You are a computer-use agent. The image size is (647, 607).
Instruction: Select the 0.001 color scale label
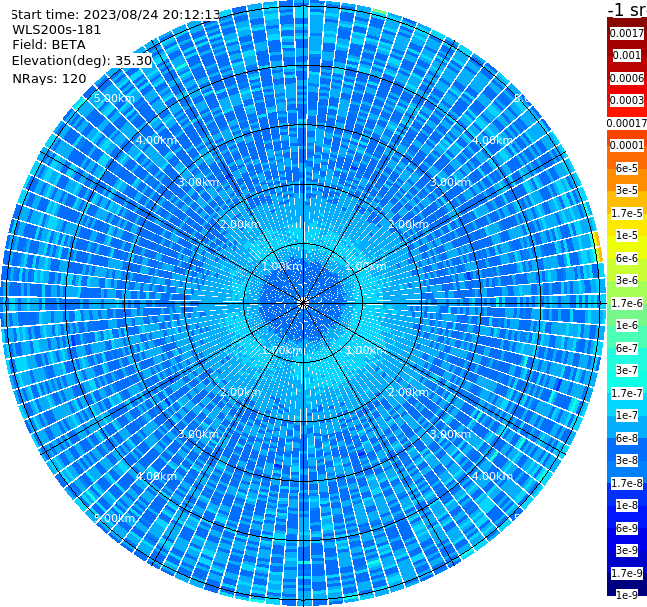click(x=627, y=55)
